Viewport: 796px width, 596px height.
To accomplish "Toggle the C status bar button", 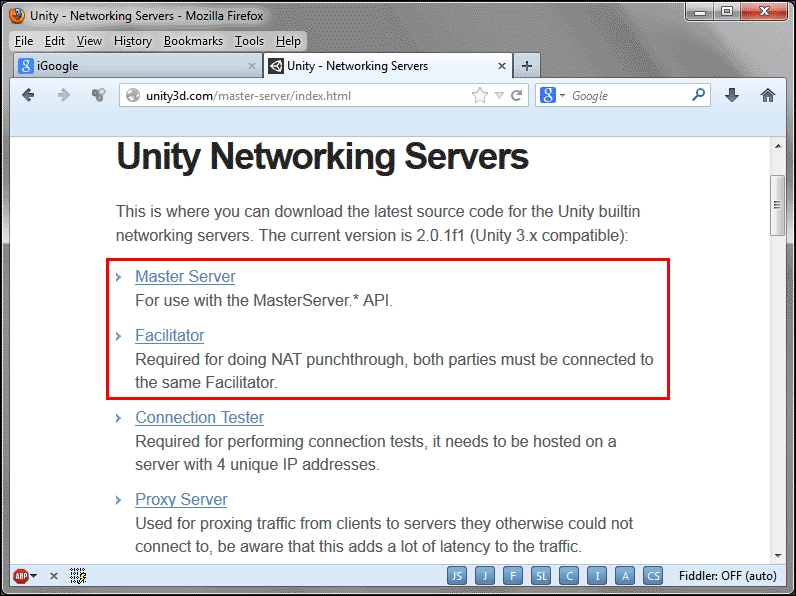I will (x=569, y=576).
